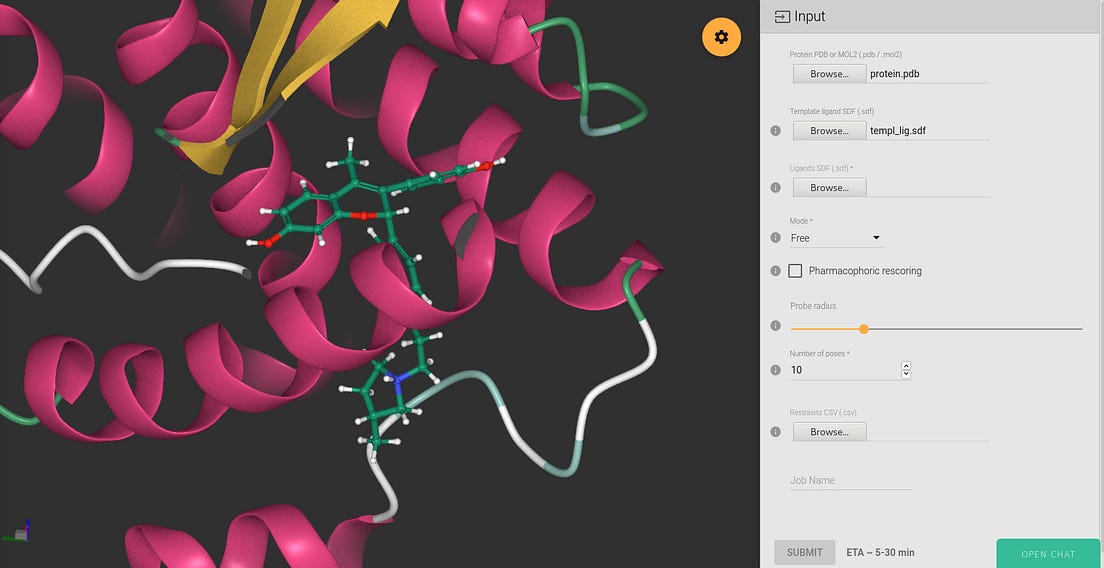Browse for Restraints CSV file
Screen dimensions: 1104x568
point(829,432)
